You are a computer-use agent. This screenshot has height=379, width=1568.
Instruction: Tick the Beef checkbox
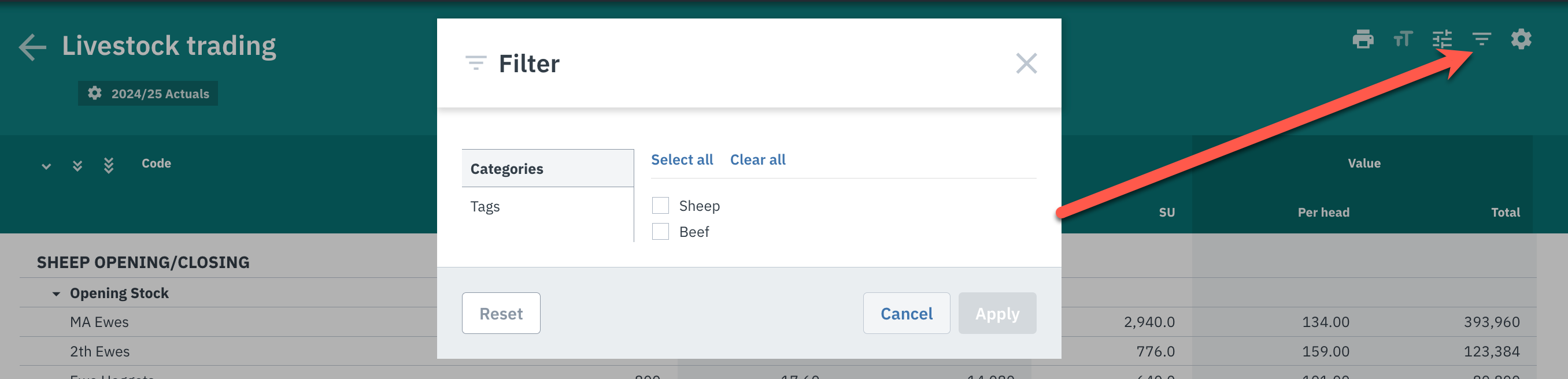click(660, 232)
